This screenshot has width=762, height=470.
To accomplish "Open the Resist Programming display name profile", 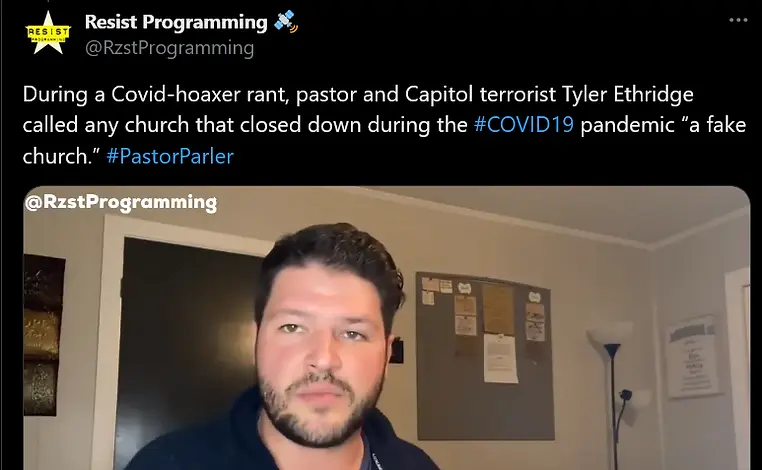I will tap(176, 22).
